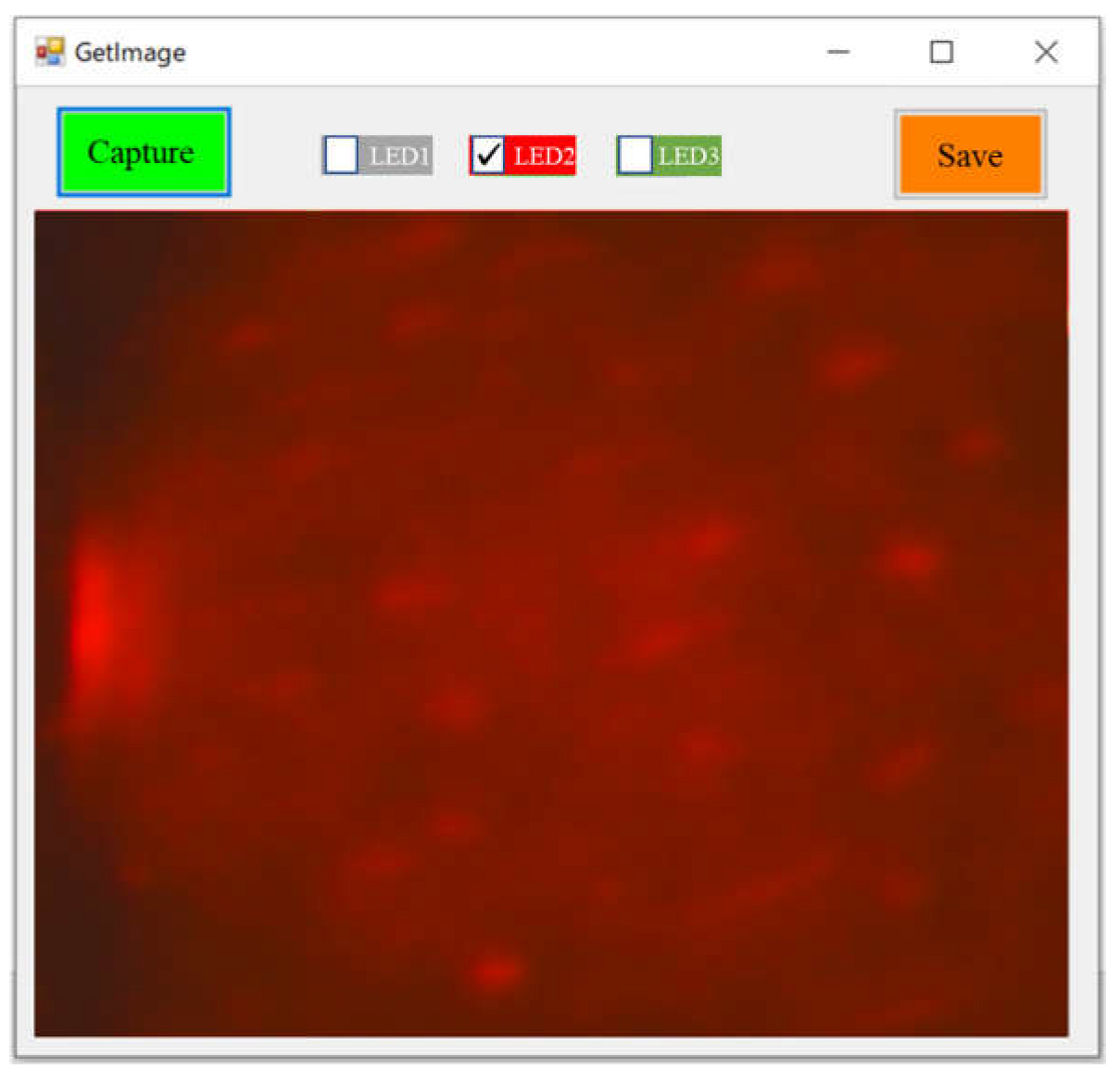
Task: Enable the LED3 checkbox
Action: 635,156
